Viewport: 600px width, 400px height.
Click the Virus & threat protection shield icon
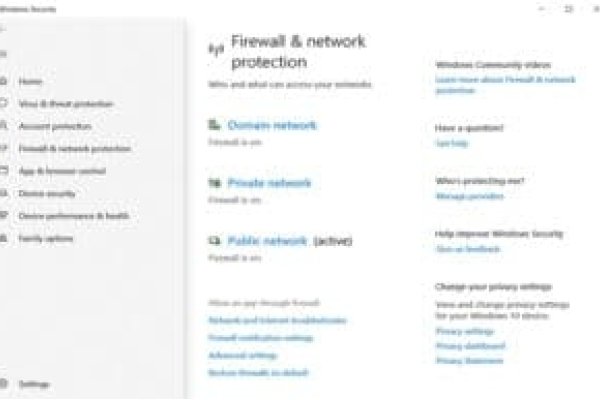click(x=4, y=103)
